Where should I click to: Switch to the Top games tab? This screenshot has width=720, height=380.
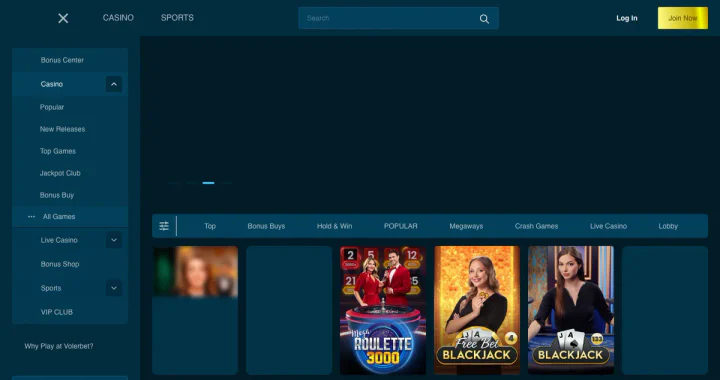point(210,226)
